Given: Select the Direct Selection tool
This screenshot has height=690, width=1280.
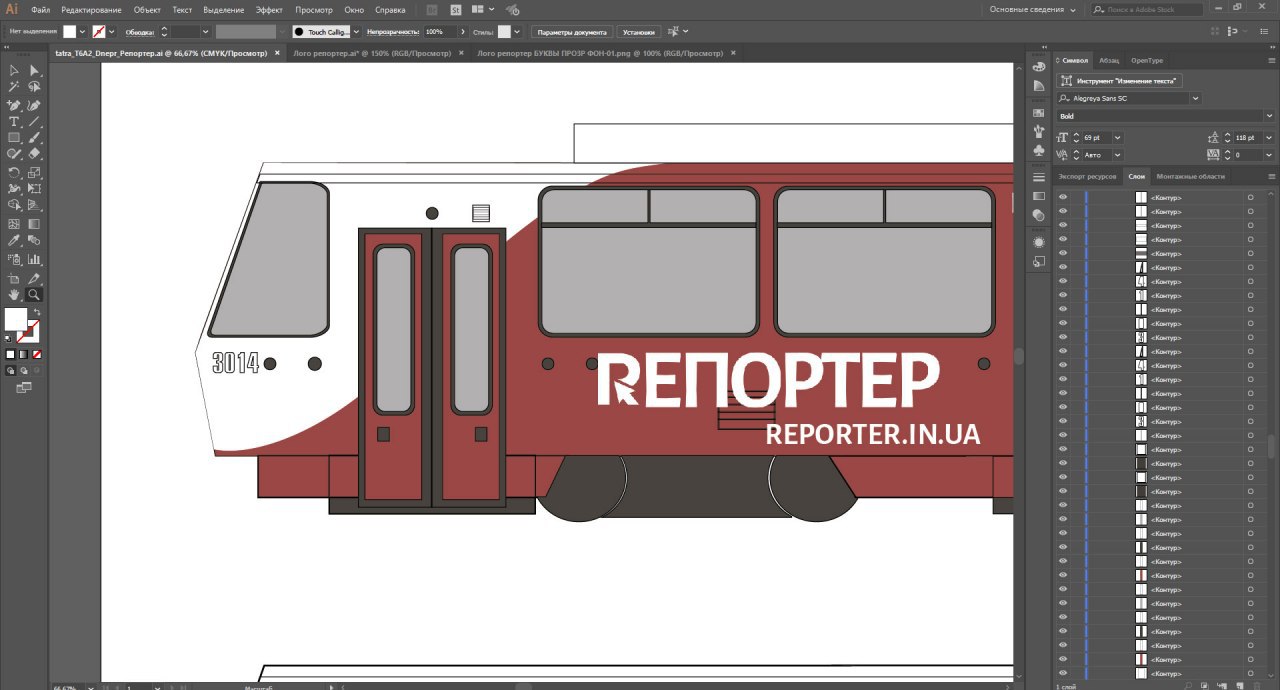Looking at the screenshot, I should tap(34, 70).
